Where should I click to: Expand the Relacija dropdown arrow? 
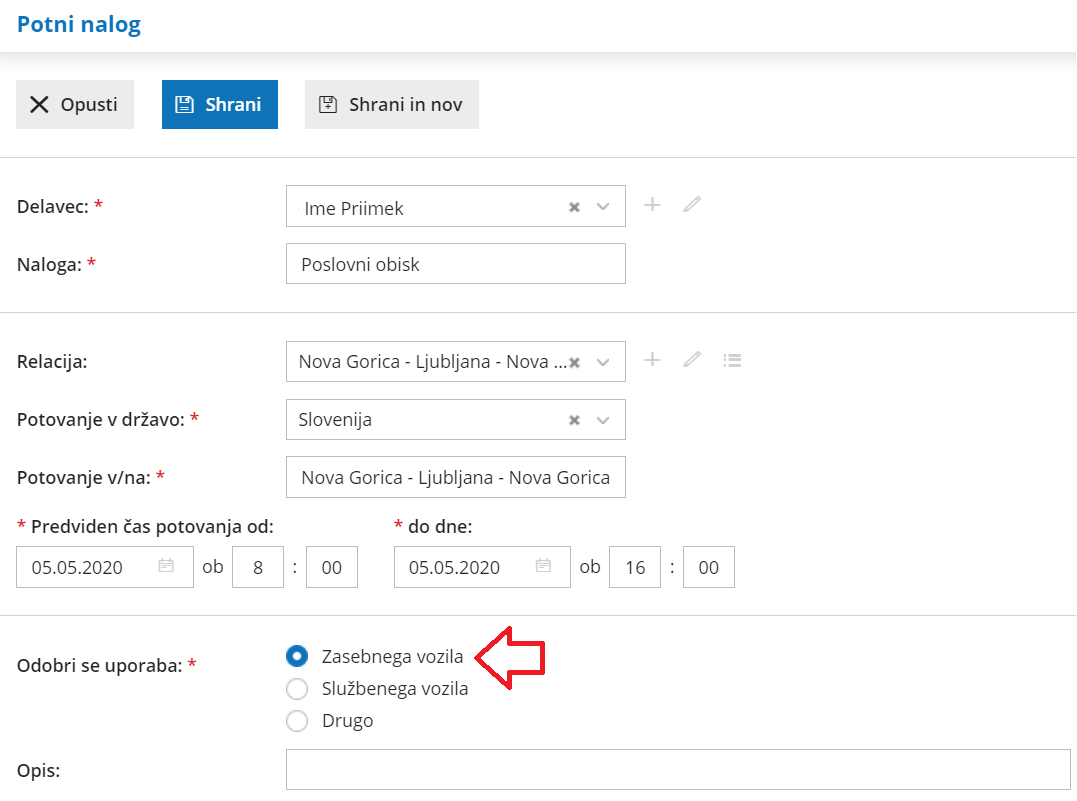pos(603,362)
